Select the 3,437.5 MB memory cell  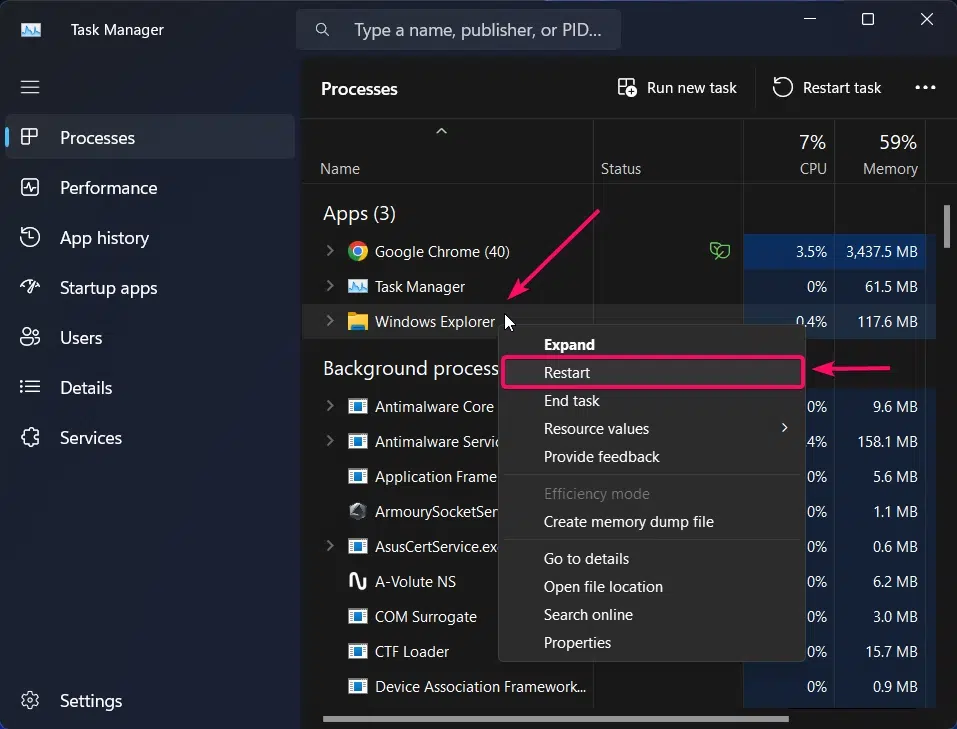tap(881, 252)
